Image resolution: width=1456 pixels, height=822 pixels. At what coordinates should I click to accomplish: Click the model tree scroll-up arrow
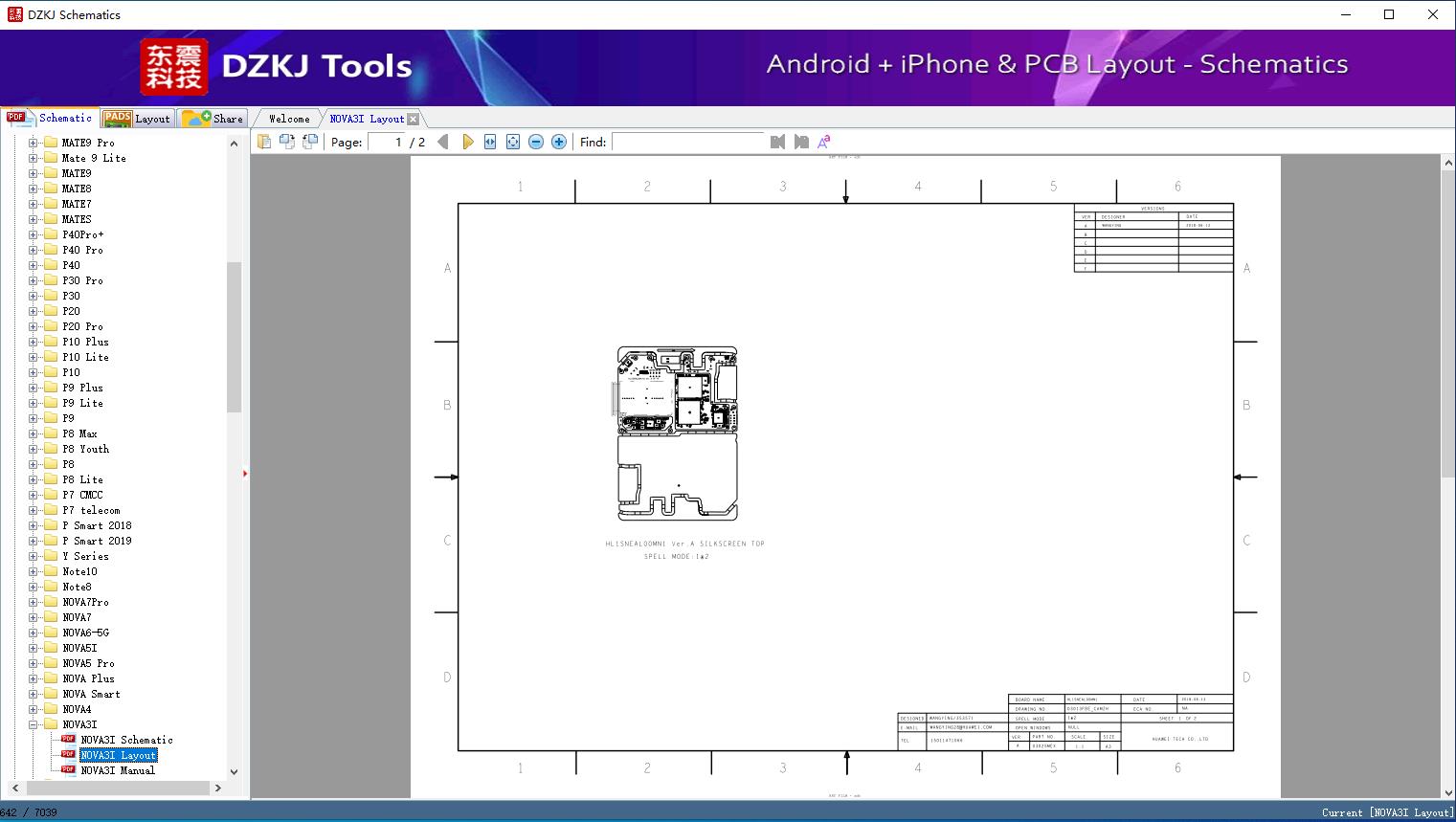[234, 143]
